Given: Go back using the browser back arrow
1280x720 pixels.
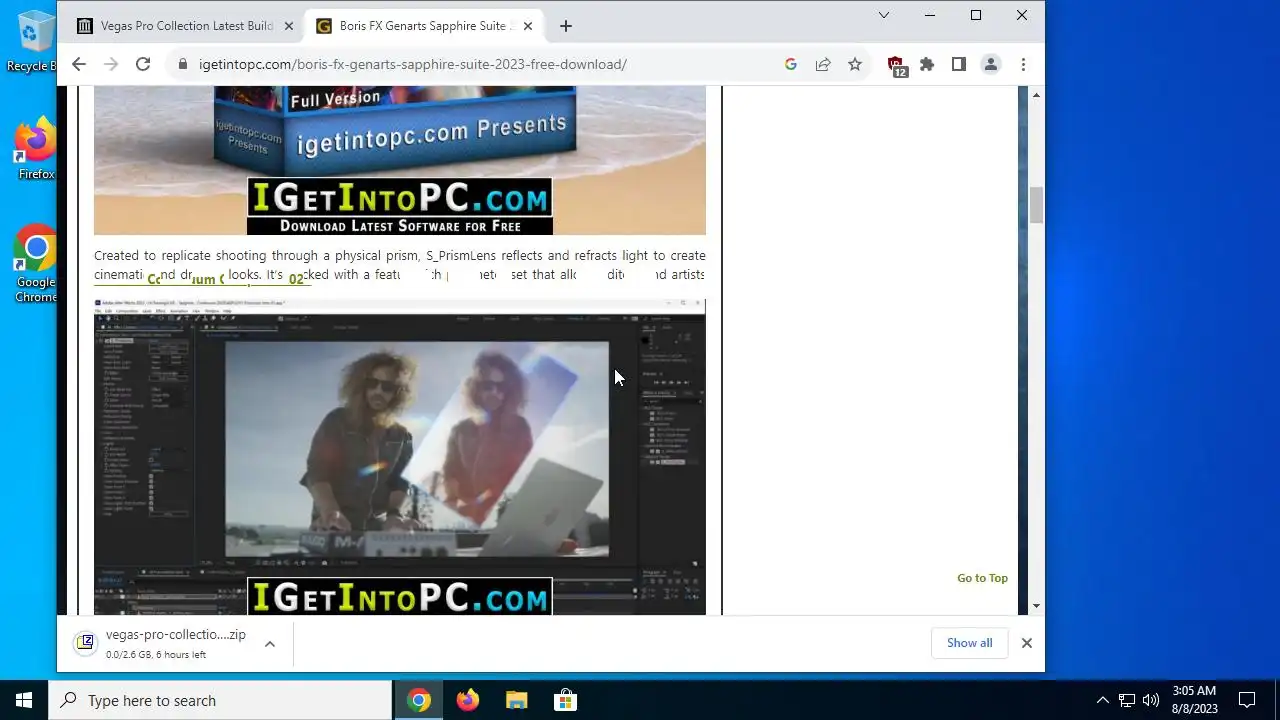Looking at the screenshot, I should click(79, 64).
